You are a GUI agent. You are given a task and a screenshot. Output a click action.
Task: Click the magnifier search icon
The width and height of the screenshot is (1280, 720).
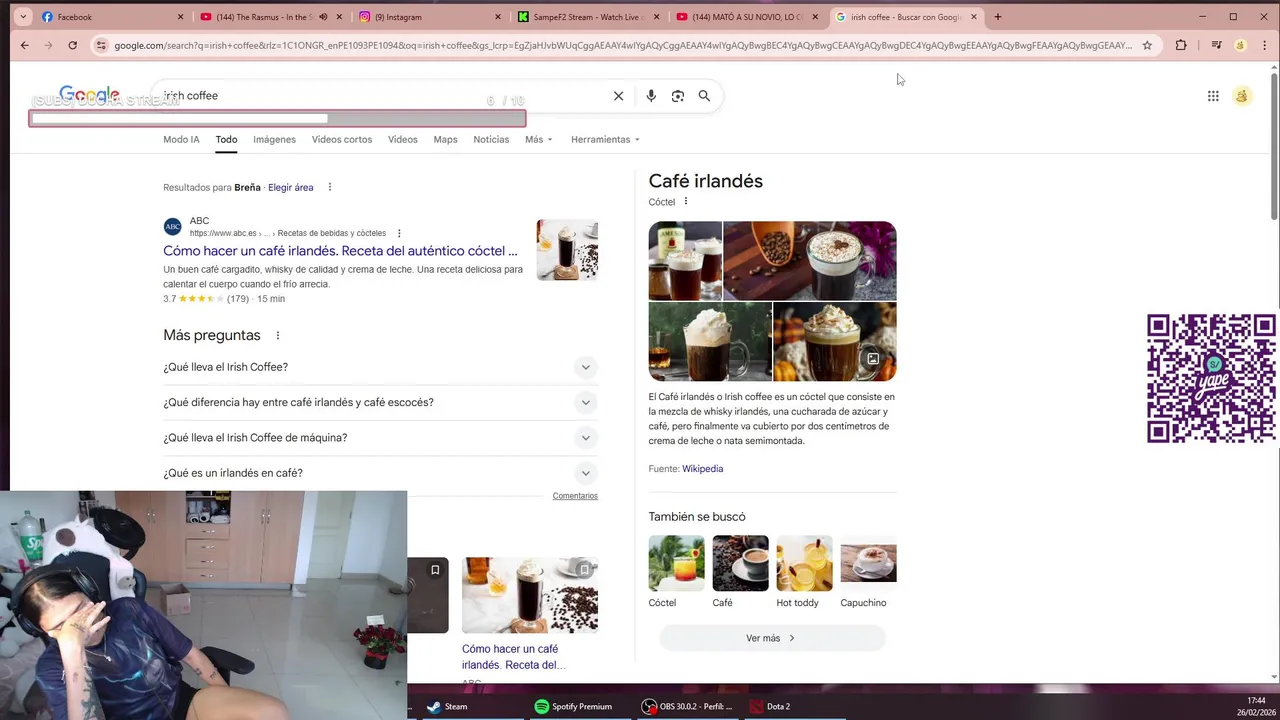(x=704, y=96)
